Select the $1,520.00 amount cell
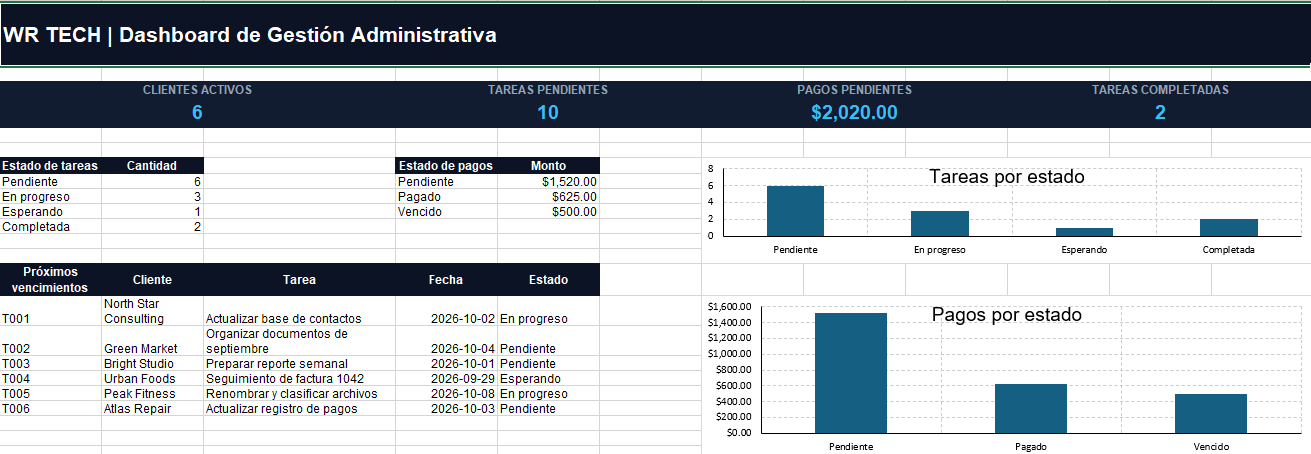This screenshot has height=454, width=1311. pyautogui.click(x=548, y=181)
